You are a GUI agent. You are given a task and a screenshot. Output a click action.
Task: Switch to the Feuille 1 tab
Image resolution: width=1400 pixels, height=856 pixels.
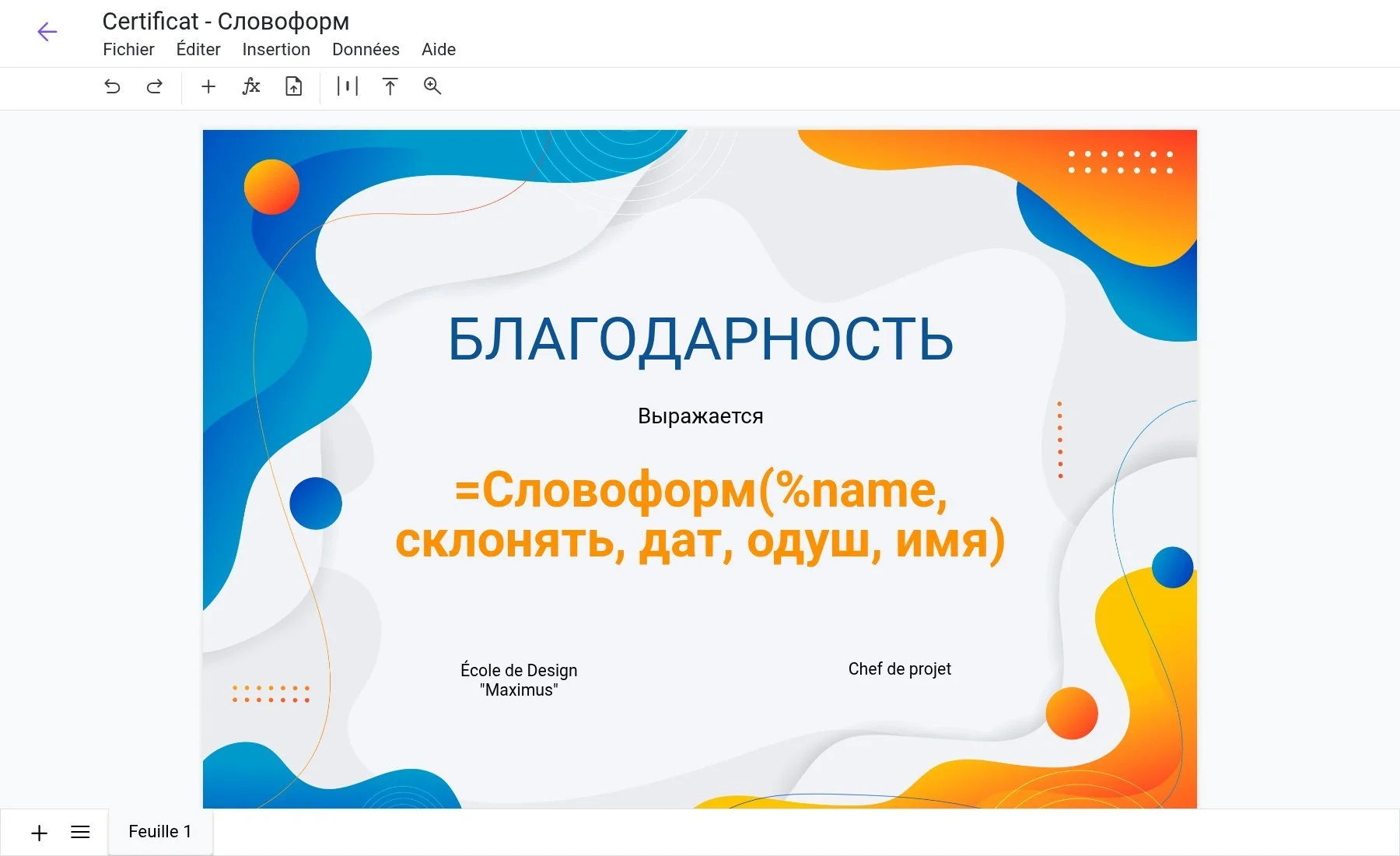pos(159,832)
